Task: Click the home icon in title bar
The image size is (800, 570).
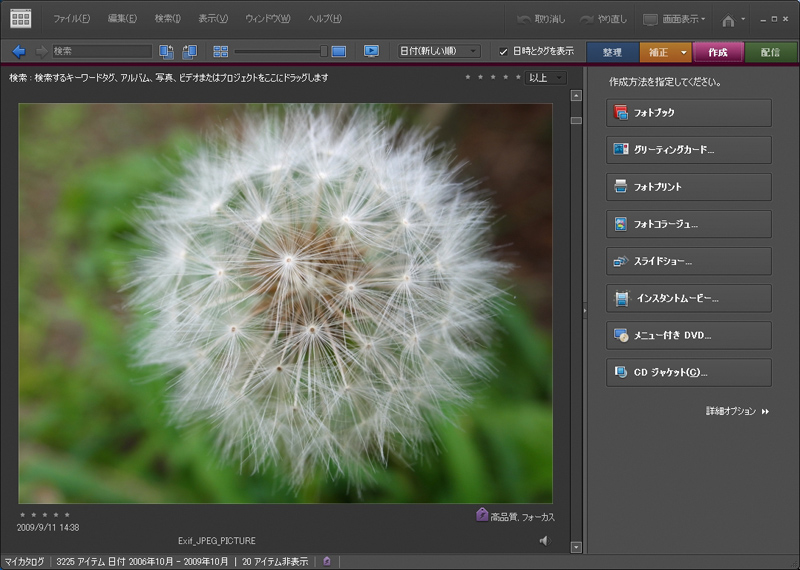Action: pos(728,19)
